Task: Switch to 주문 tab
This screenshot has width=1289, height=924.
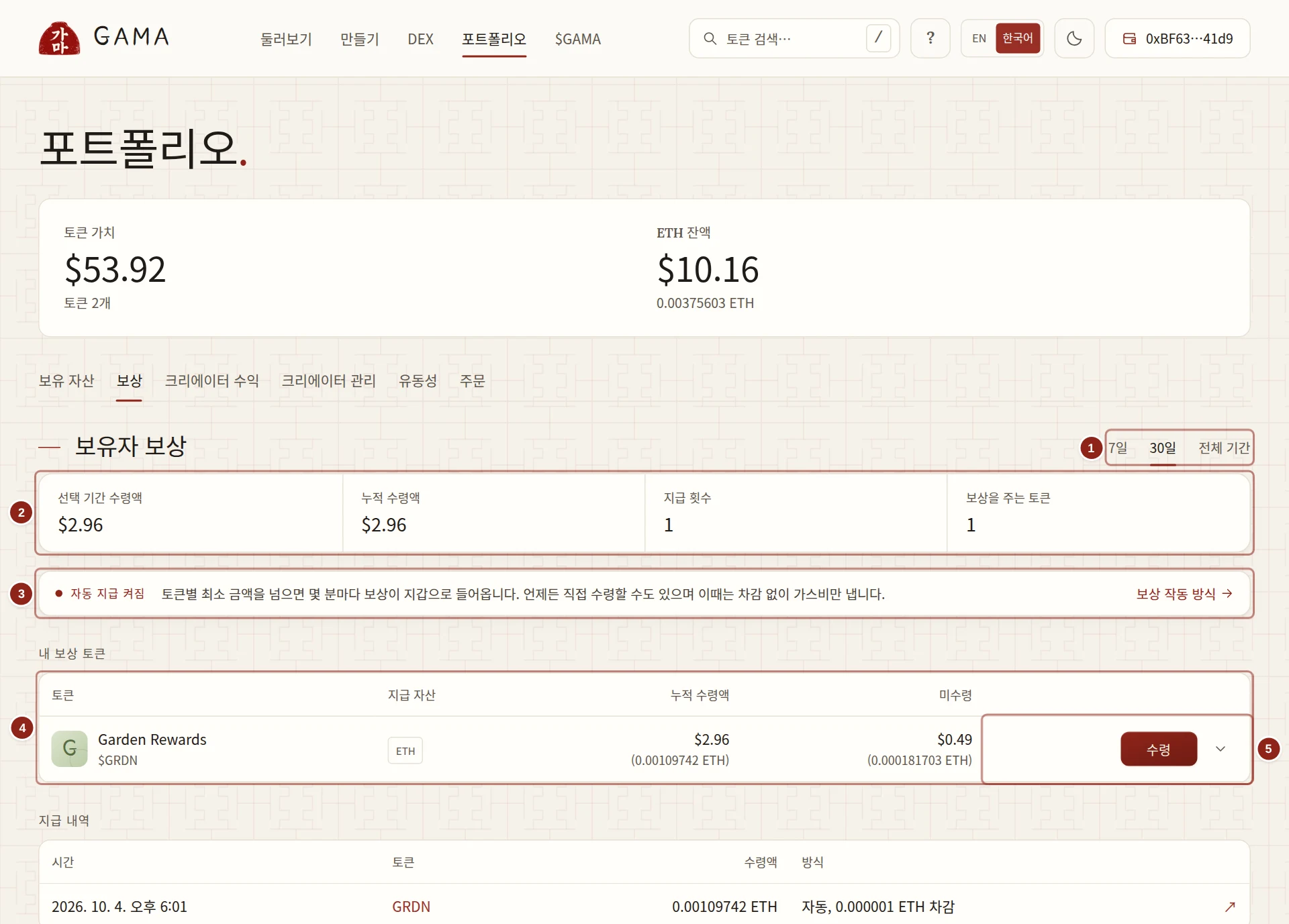Action: pos(472,380)
